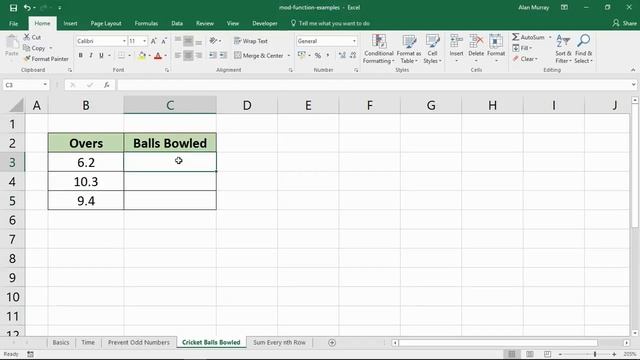
Task: Apply fill color with paint bucket
Action: [142, 56]
